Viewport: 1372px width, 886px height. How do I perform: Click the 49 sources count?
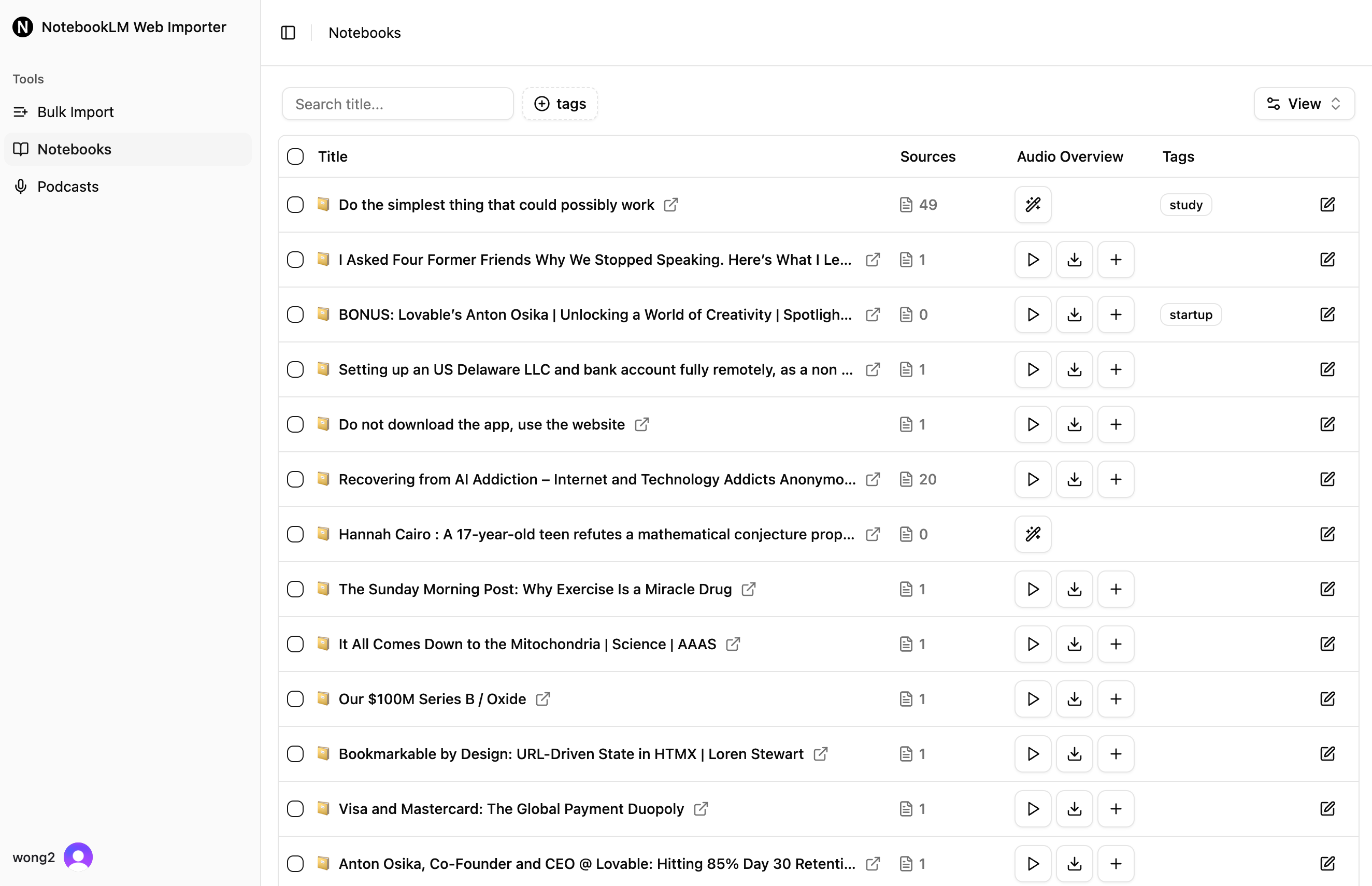[x=927, y=205]
